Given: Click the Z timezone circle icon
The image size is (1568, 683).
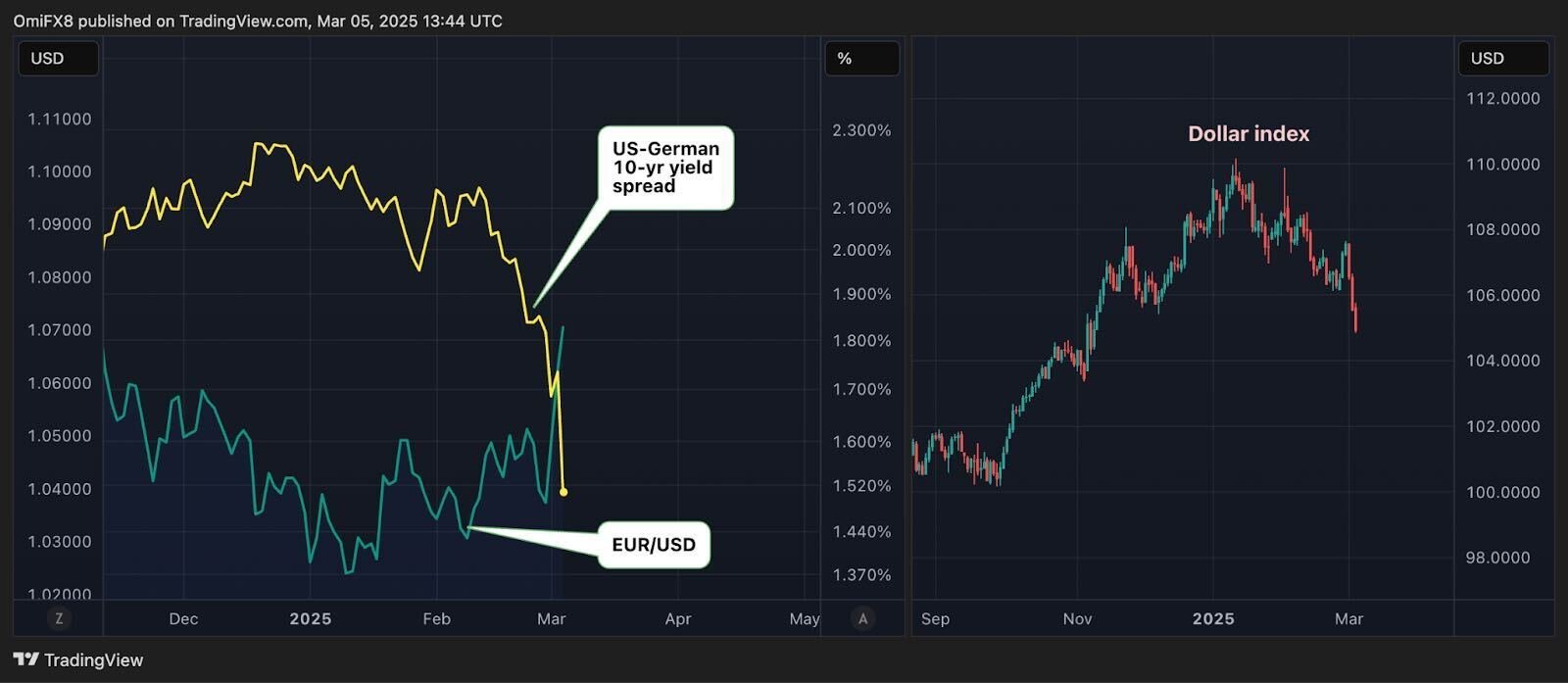Looking at the screenshot, I should coord(60,618).
